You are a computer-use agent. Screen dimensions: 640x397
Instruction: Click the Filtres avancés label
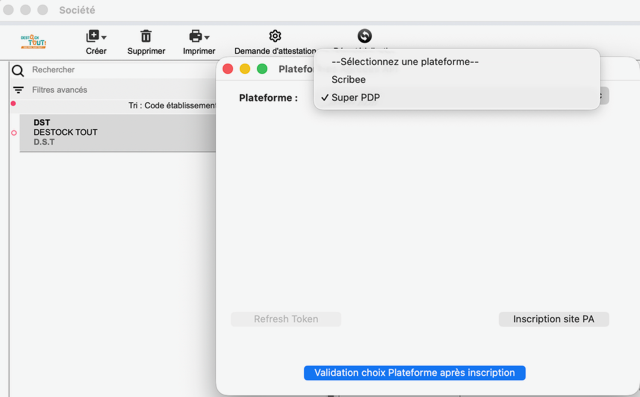[60, 90]
